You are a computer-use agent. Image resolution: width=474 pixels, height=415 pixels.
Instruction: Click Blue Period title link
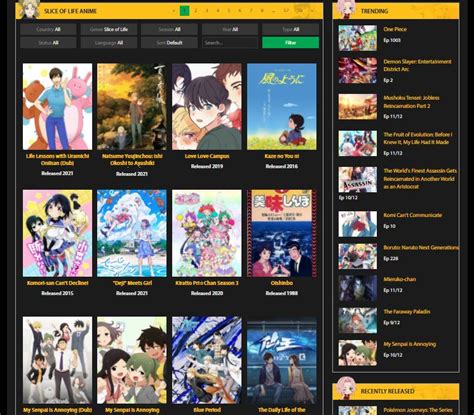pyautogui.click(x=207, y=410)
